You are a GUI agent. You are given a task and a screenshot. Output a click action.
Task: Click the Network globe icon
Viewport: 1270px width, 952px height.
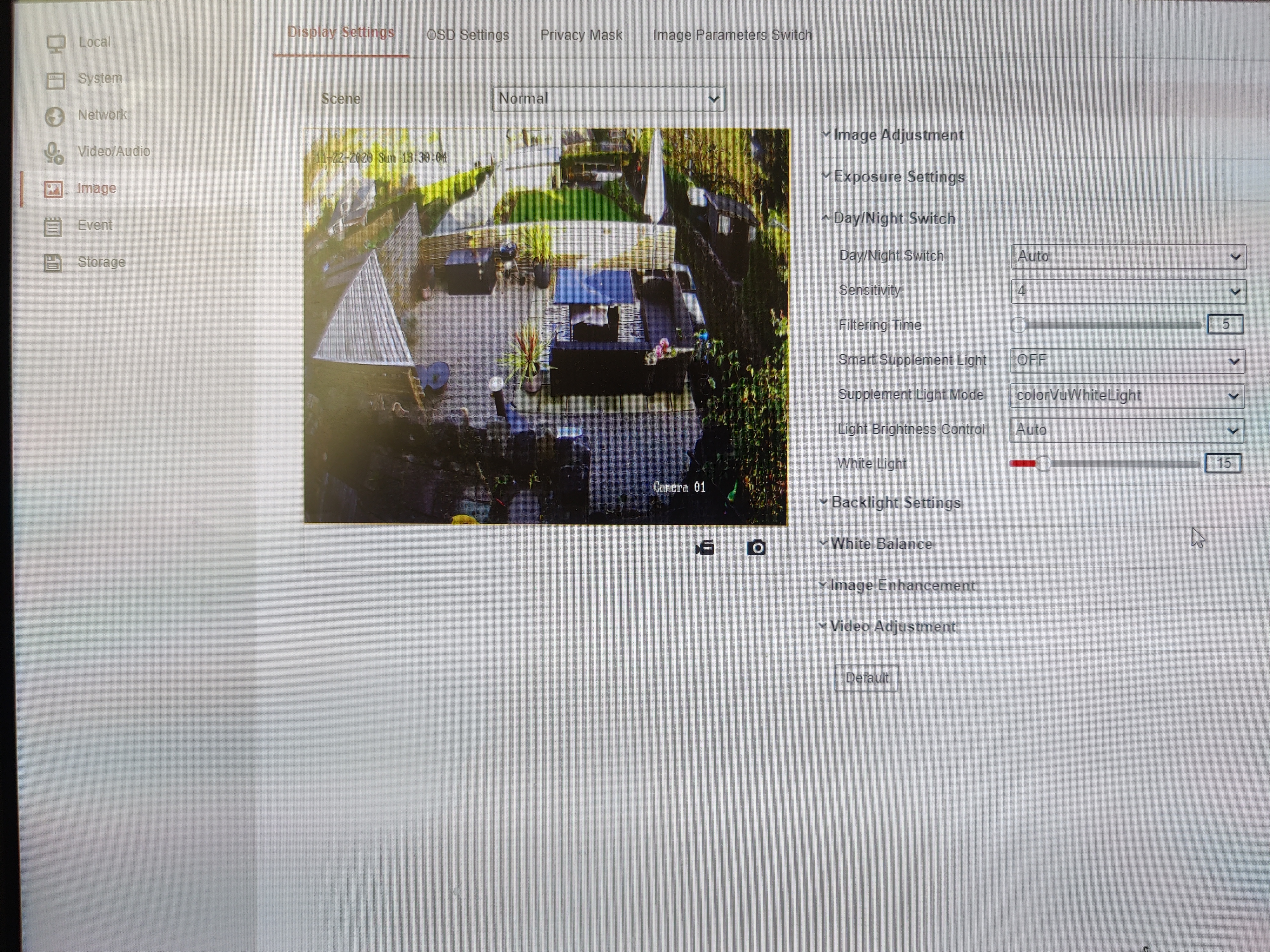pyautogui.click(x=55, y=116)
